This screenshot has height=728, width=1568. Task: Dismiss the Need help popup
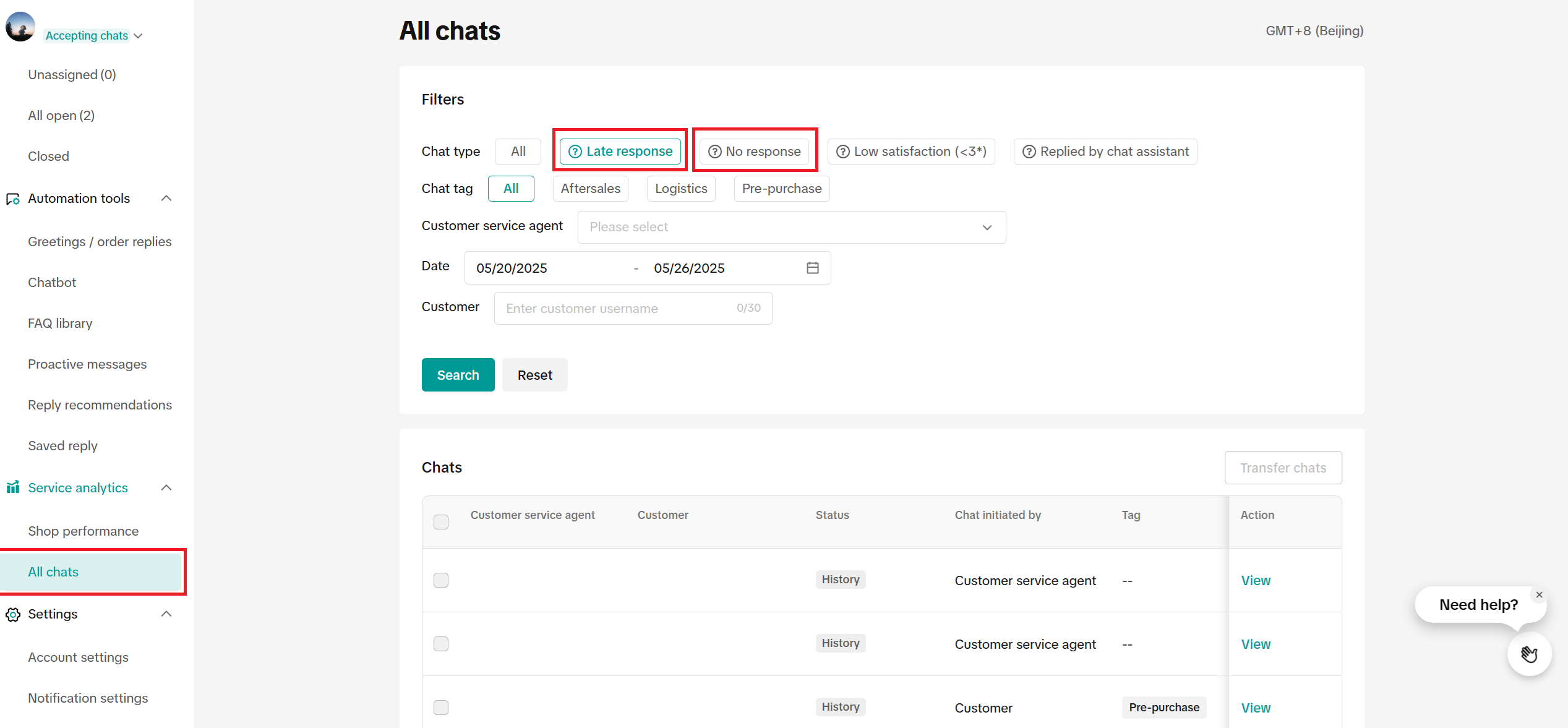point(1539,595)
